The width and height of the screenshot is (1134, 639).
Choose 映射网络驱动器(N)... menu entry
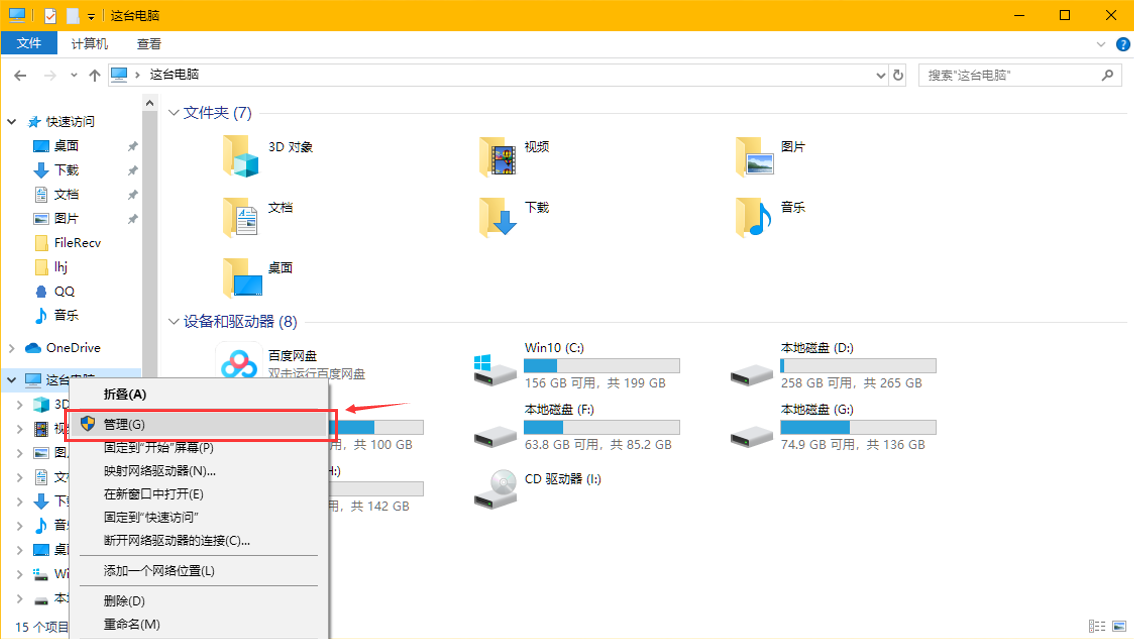(199, 471)
